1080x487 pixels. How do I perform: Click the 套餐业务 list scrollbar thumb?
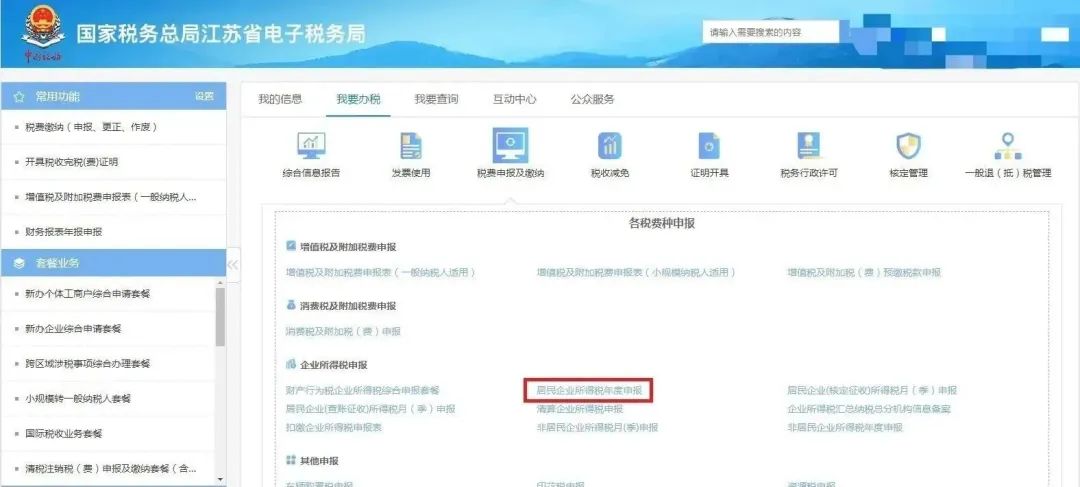point(220,317)
